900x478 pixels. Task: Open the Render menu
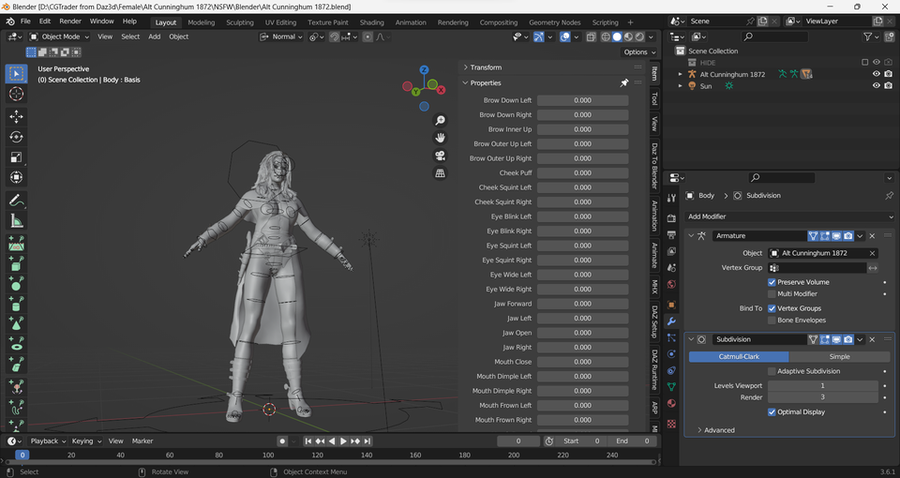pyautogui.click(x=70, y=21)
